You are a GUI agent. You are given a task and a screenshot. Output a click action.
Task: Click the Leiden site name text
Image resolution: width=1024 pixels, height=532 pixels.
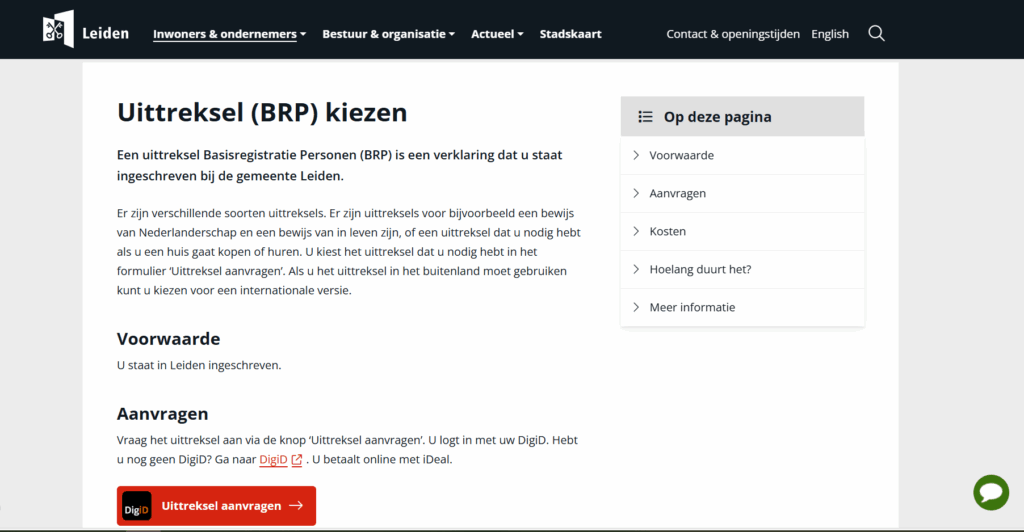tap(105, 33)
